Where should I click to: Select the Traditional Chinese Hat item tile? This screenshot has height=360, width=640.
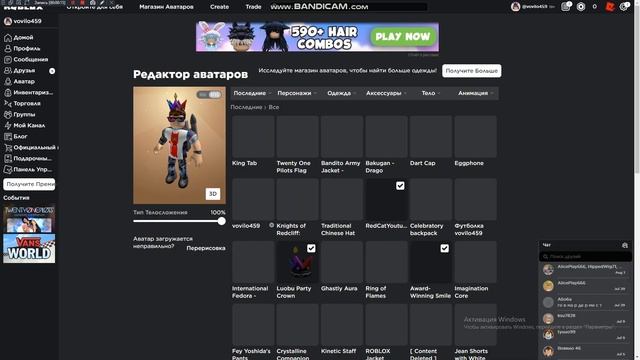click(342, 199)
